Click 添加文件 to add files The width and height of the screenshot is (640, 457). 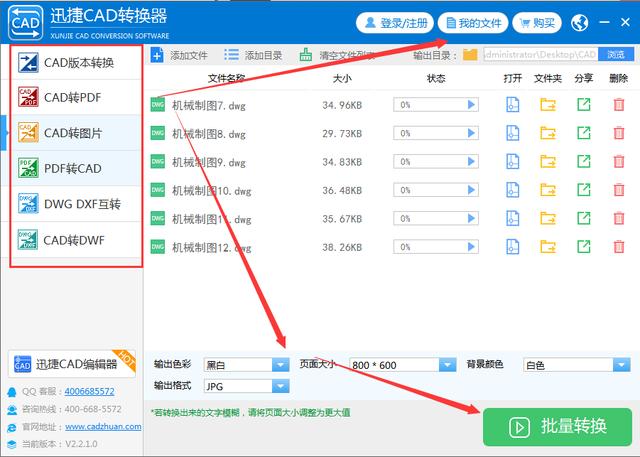point(179,55)
